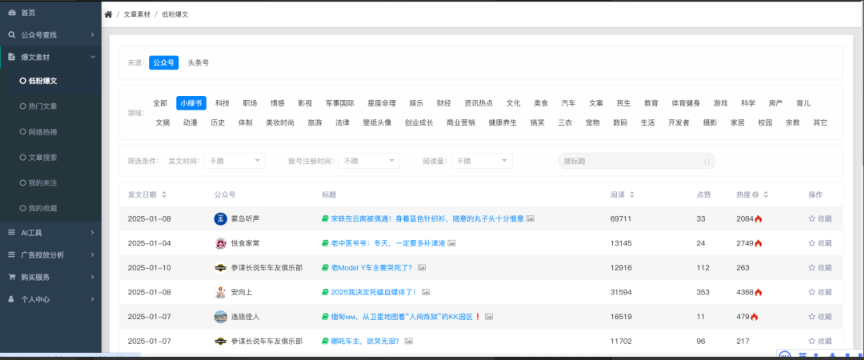Expand the 公众号查找 sidebar menu
This screenshot has height=360, width=864.
(51, 35)
